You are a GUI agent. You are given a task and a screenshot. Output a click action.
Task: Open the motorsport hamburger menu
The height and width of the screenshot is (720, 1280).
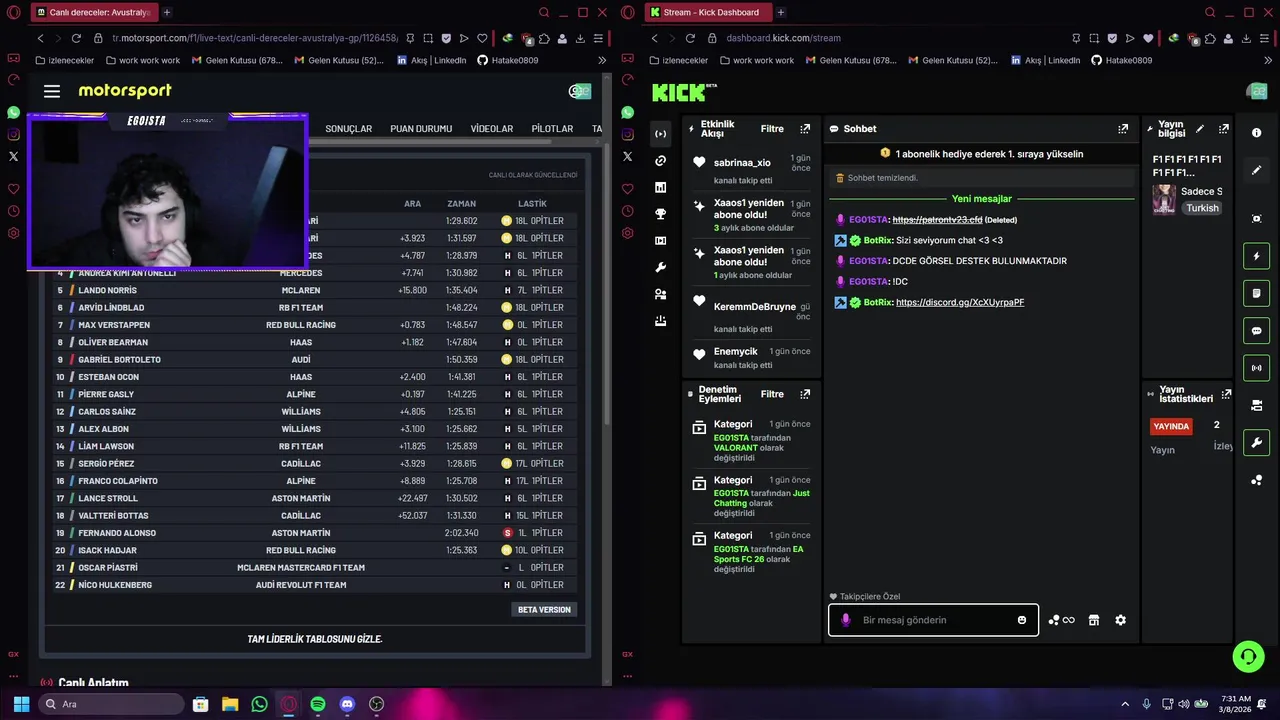click(x=52, y=91)
